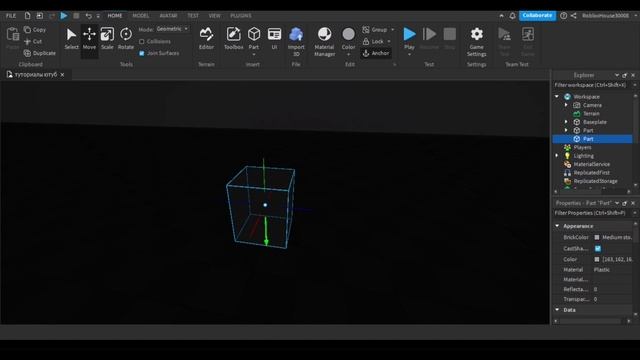This screenshot has width=640, height=360.
Task: Click the Color property swatch
Action: click(x=597, y=260)
